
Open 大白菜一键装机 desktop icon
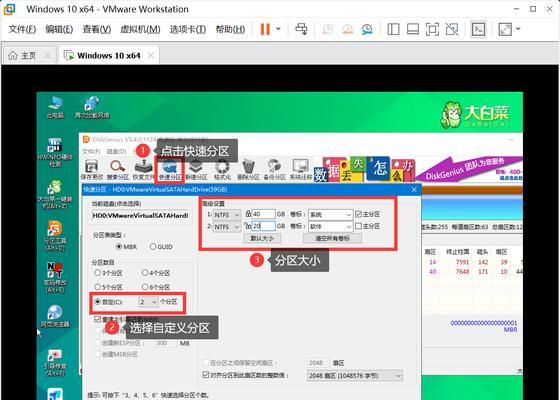click(x=55, y=195)
